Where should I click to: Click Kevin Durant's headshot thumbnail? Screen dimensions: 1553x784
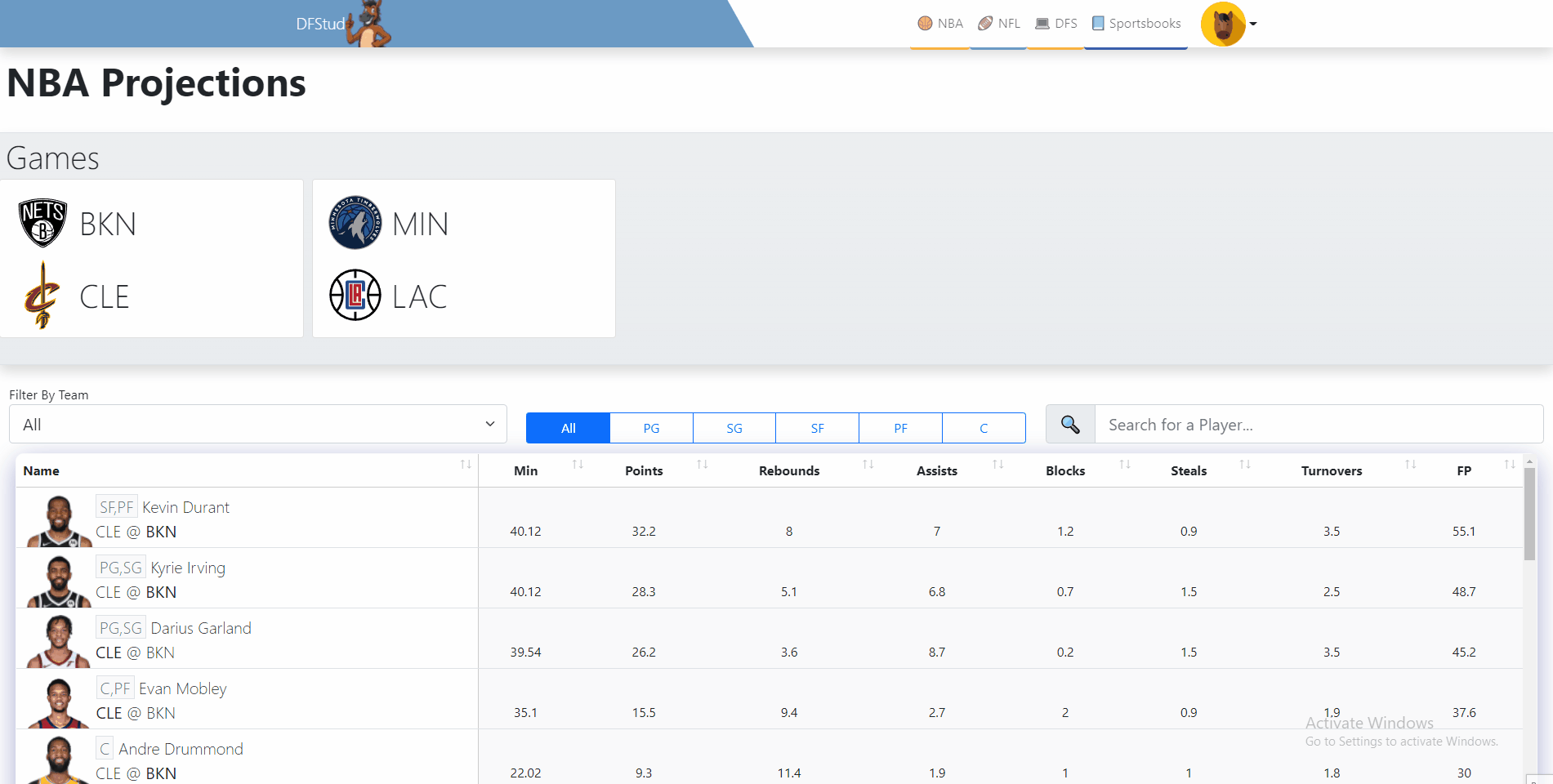[x=59, y=521]
